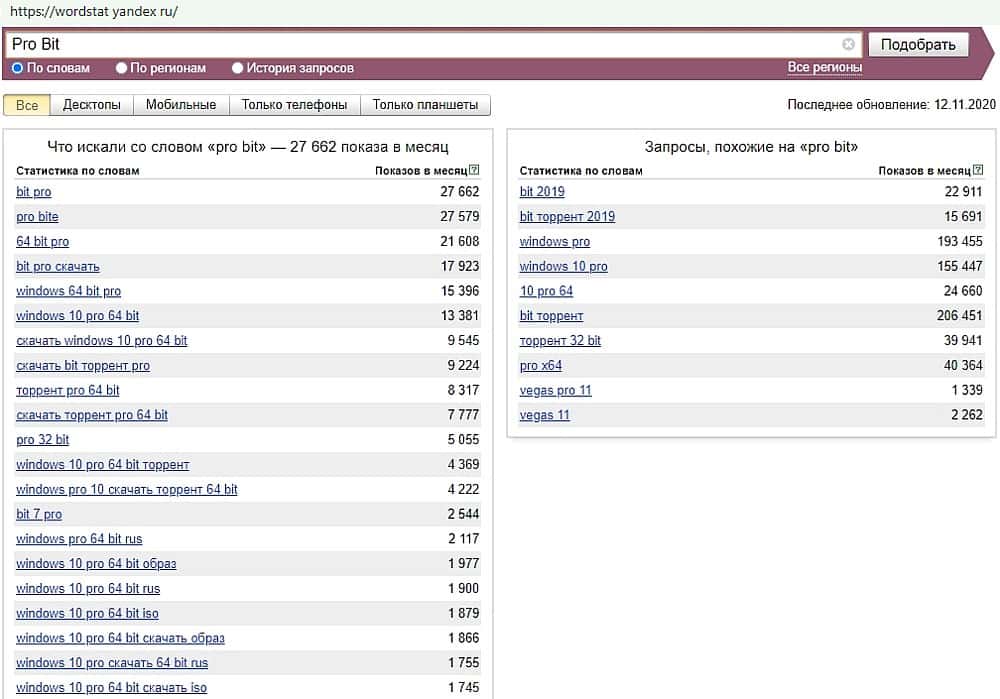1000x699 pixels.
Task: Select the 'По словам' radio button
Action: pos(17,68)
